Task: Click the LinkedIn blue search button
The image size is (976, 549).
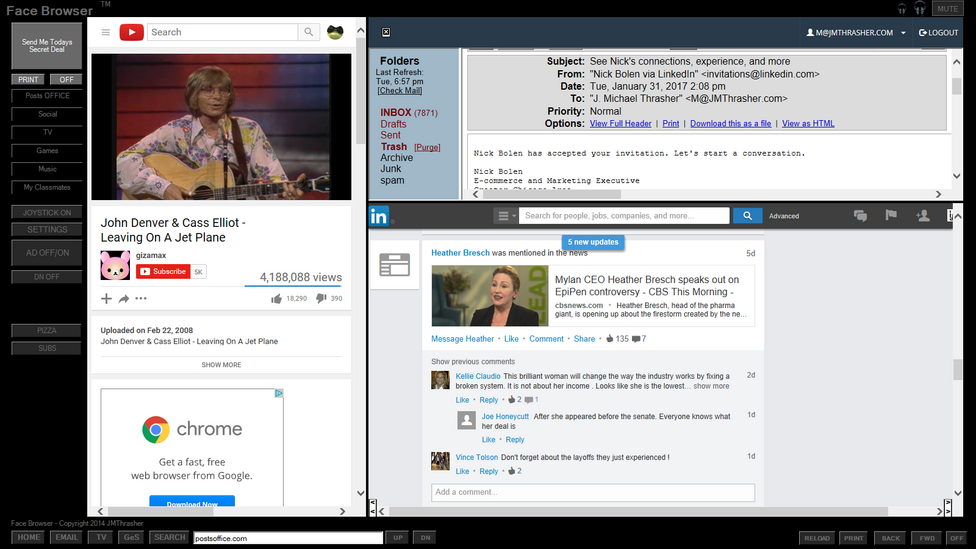Action: [746, 216]
